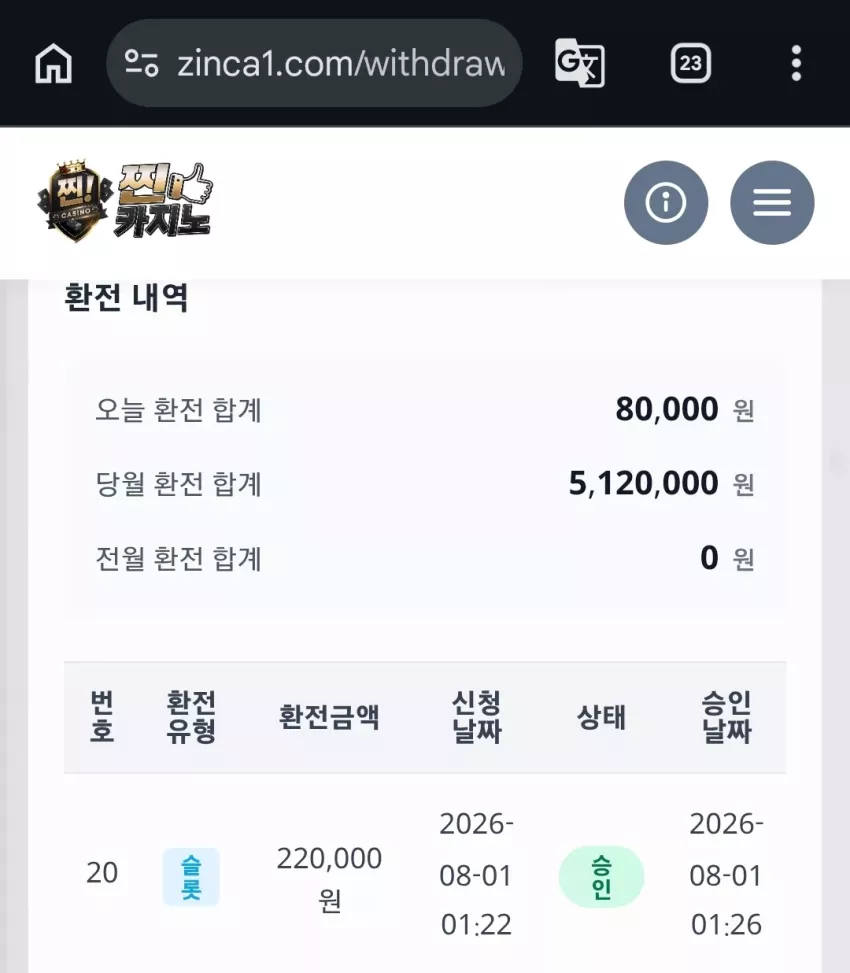
Task: Click the 슬롯 type badge
Action: point(191,877)
